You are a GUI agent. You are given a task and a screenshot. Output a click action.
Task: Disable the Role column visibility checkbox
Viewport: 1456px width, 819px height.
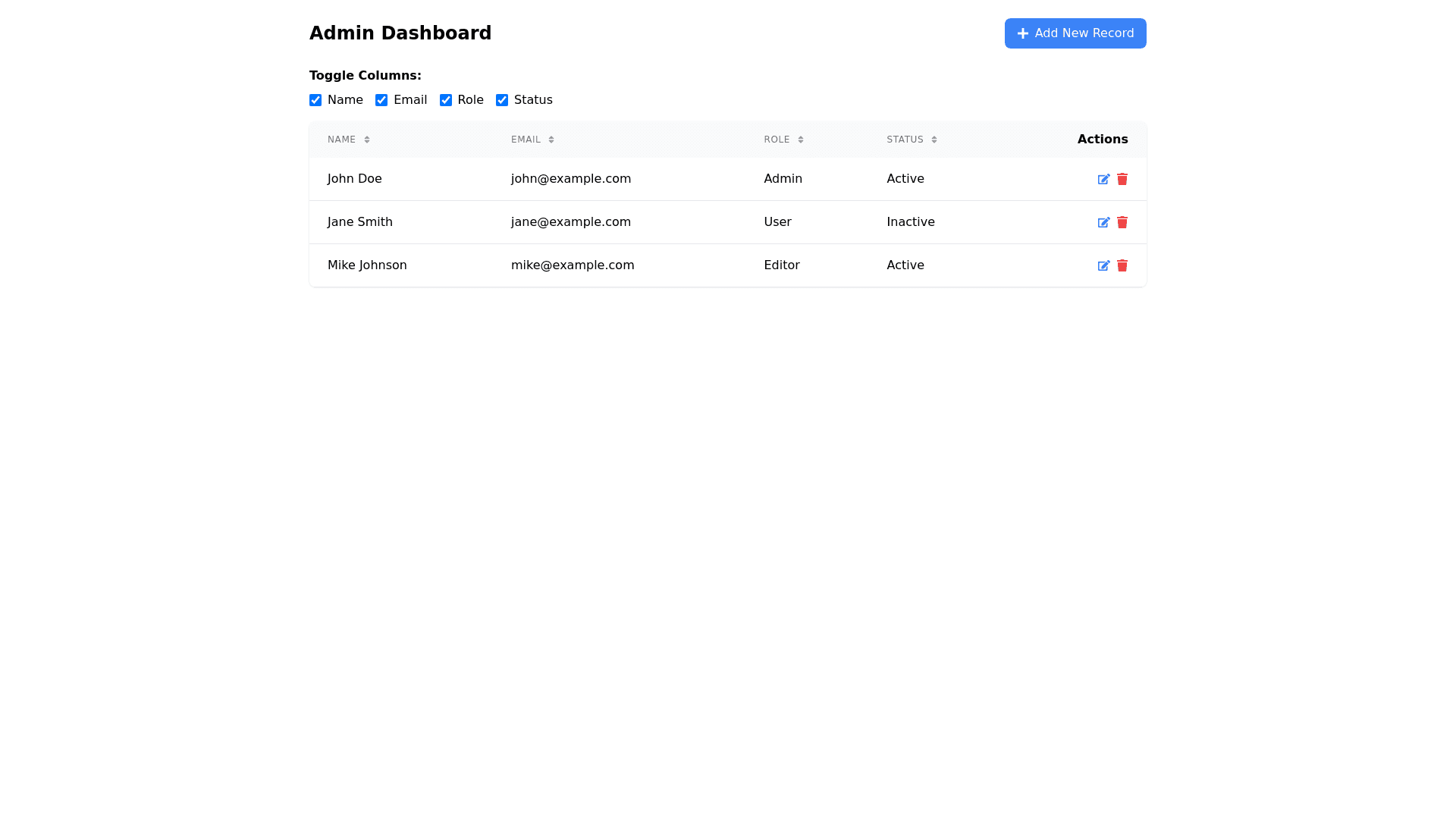446,99
